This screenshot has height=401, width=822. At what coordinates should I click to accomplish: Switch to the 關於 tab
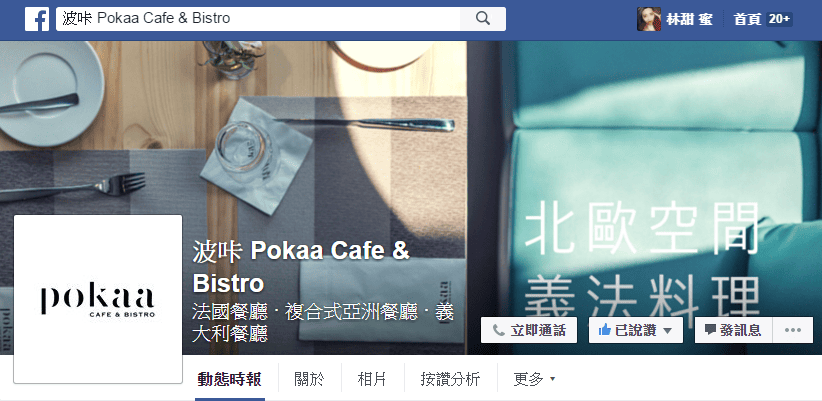pyautogui.click(x=309, y=379)
